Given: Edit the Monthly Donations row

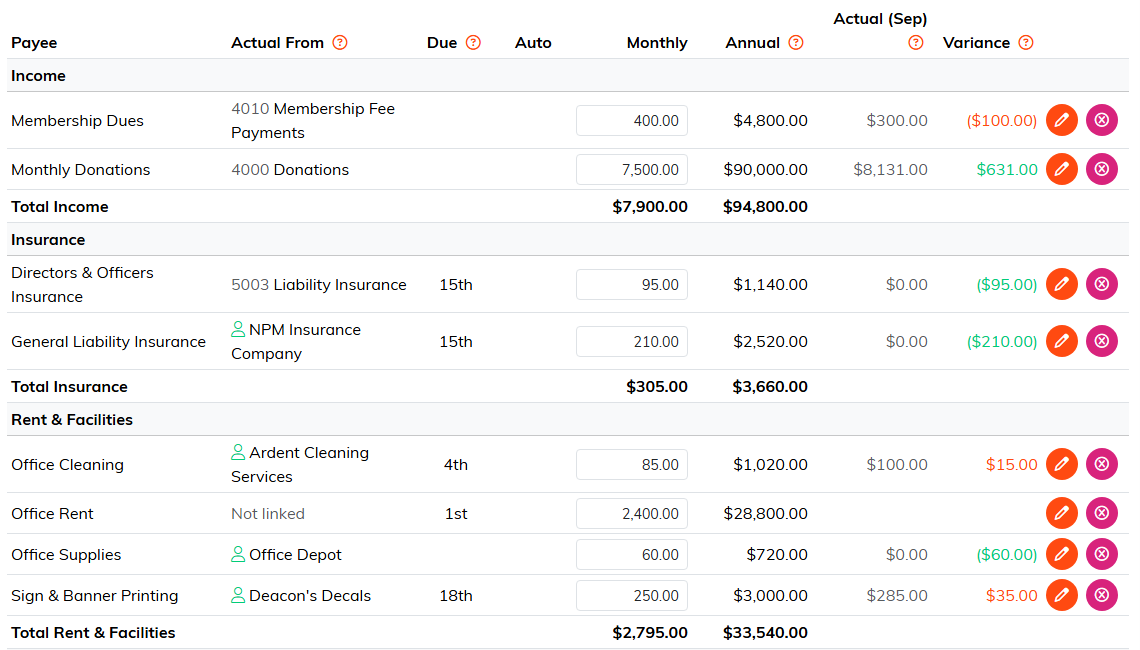Looking at the screenshot, I should [1061, 169].
